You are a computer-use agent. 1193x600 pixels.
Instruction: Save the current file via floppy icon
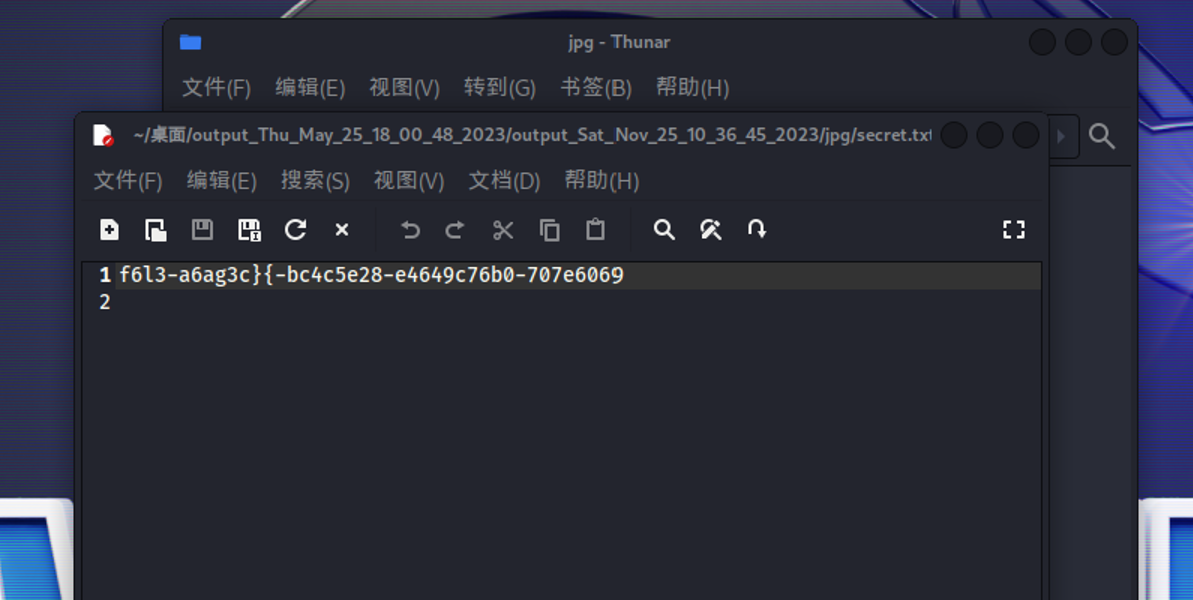click(x=202, y=230)
